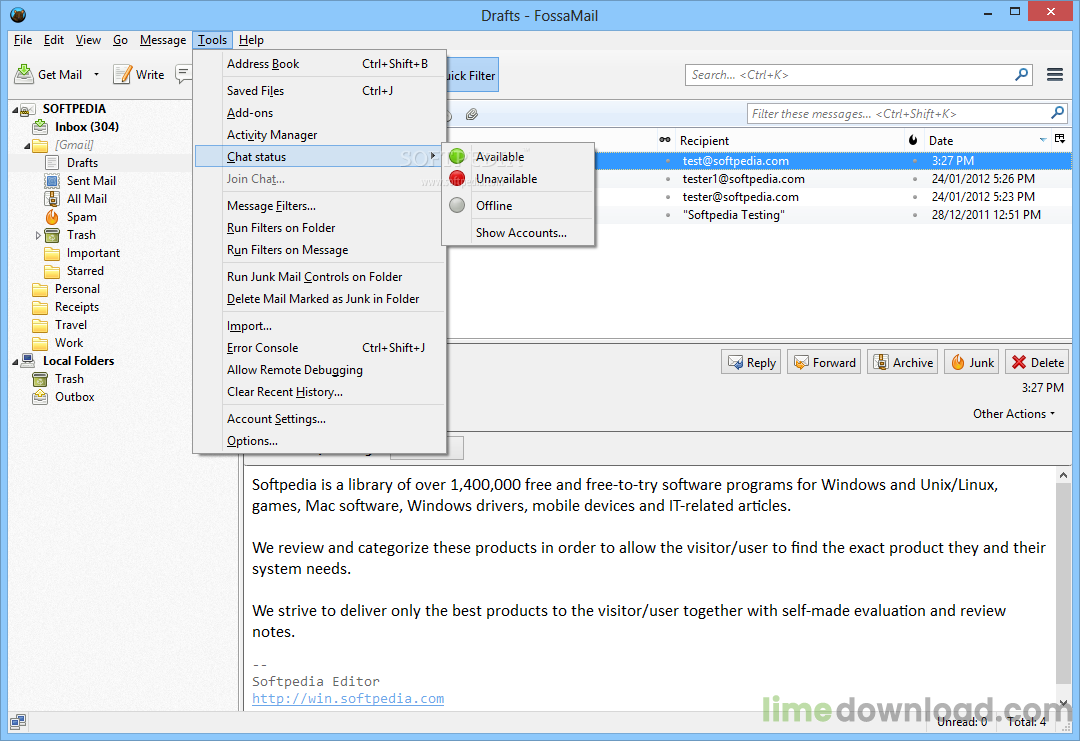The height and width of the screenshot is (741, 1080).
Task: Collapse the Local Folders tree
Action: (15, 361)
